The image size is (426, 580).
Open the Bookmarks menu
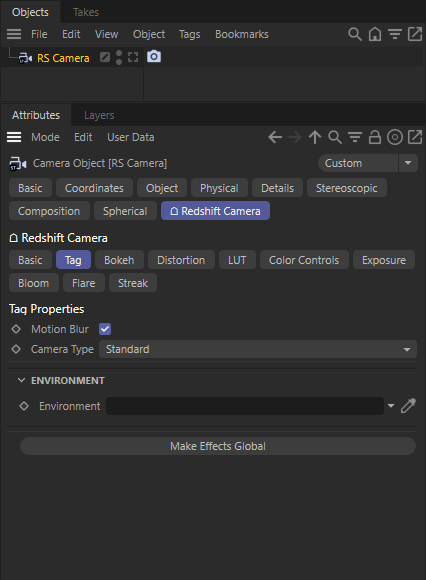(242, 34)
